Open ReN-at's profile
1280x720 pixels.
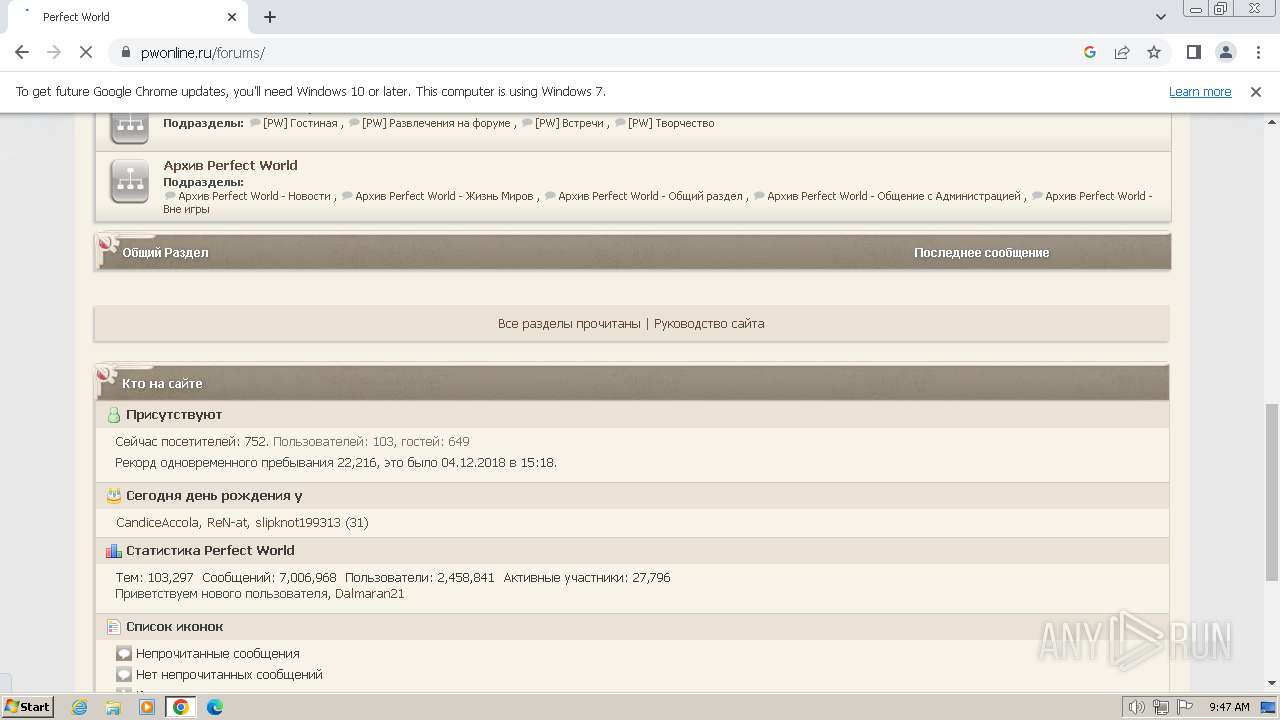pos(227,523)
